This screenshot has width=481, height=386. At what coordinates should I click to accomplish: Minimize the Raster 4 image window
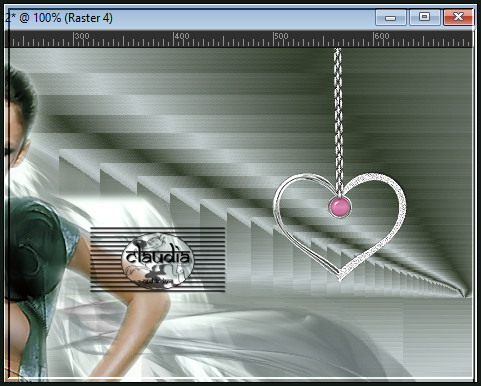tap(390, 17)
